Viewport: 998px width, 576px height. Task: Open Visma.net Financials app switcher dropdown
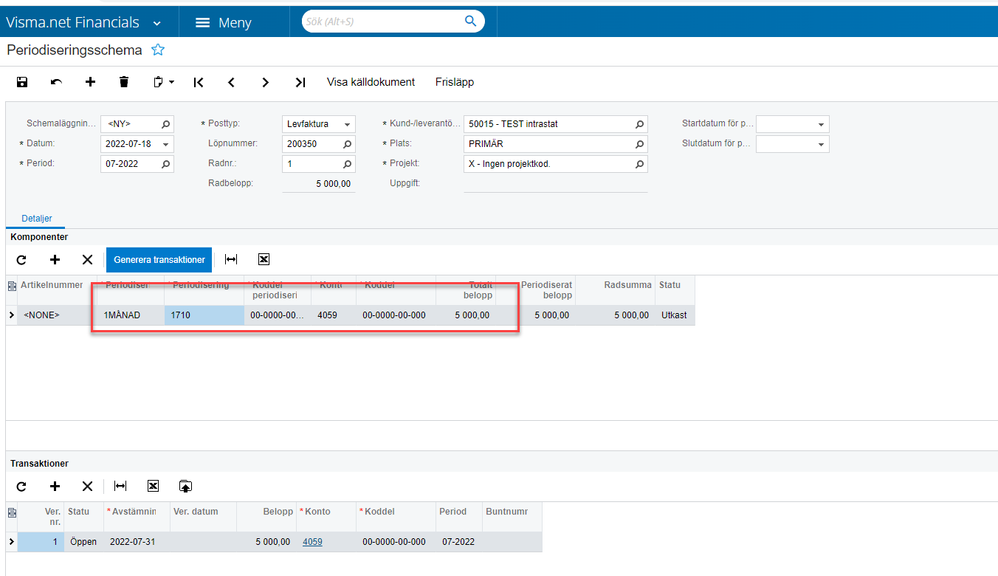pos(158,22)
